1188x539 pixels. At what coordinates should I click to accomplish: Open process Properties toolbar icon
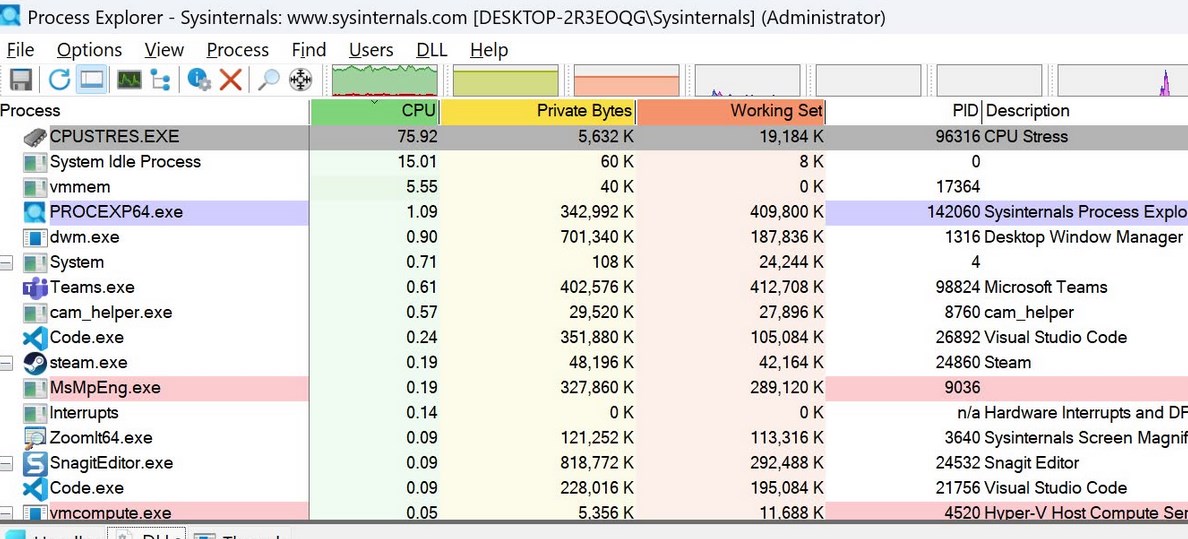pos(199,79)
